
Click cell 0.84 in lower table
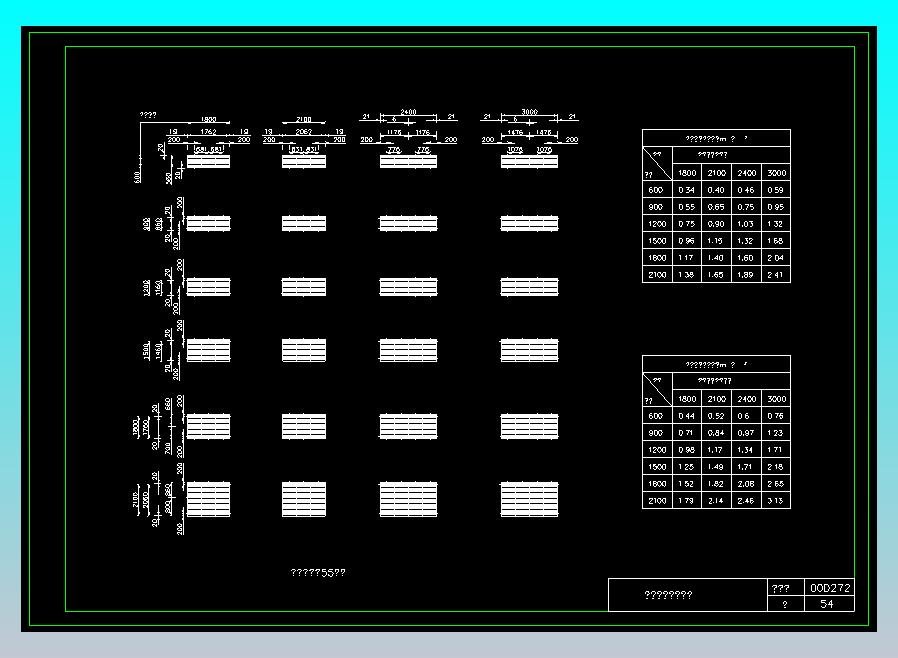(x=716, y=433)
